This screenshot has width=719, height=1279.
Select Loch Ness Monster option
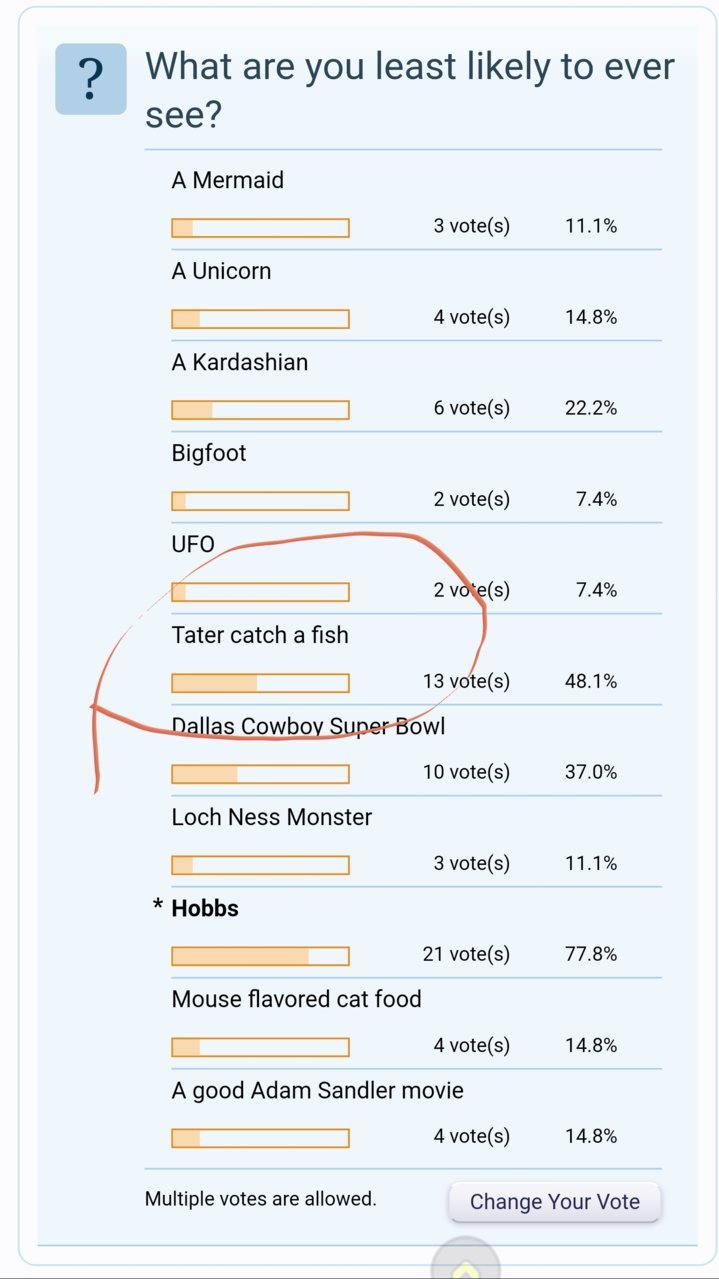coord(272,817)
